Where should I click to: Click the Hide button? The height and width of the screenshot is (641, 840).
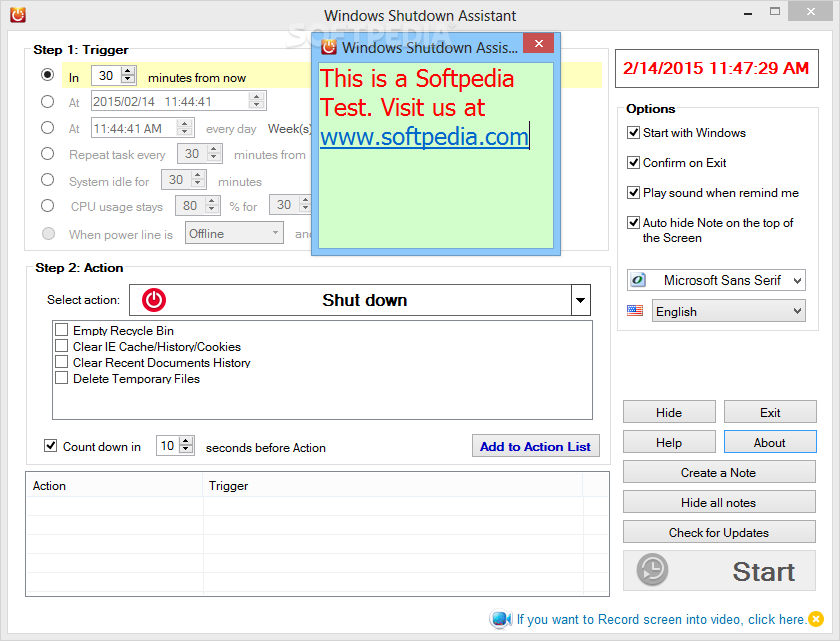tap(669, 412)
